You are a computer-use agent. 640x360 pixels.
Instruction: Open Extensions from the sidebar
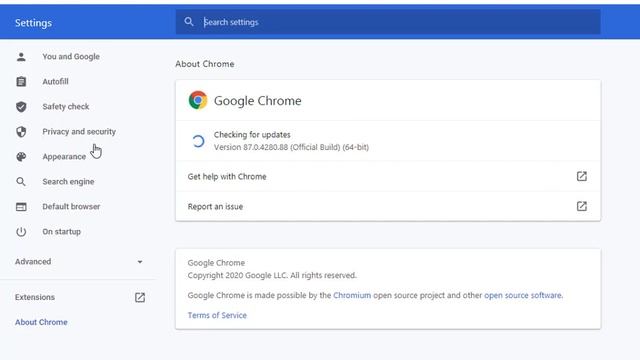[35, 297]
